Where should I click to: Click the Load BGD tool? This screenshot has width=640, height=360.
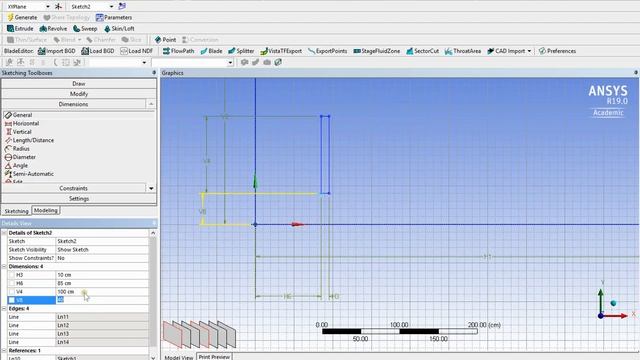click(x=98, y=51)
